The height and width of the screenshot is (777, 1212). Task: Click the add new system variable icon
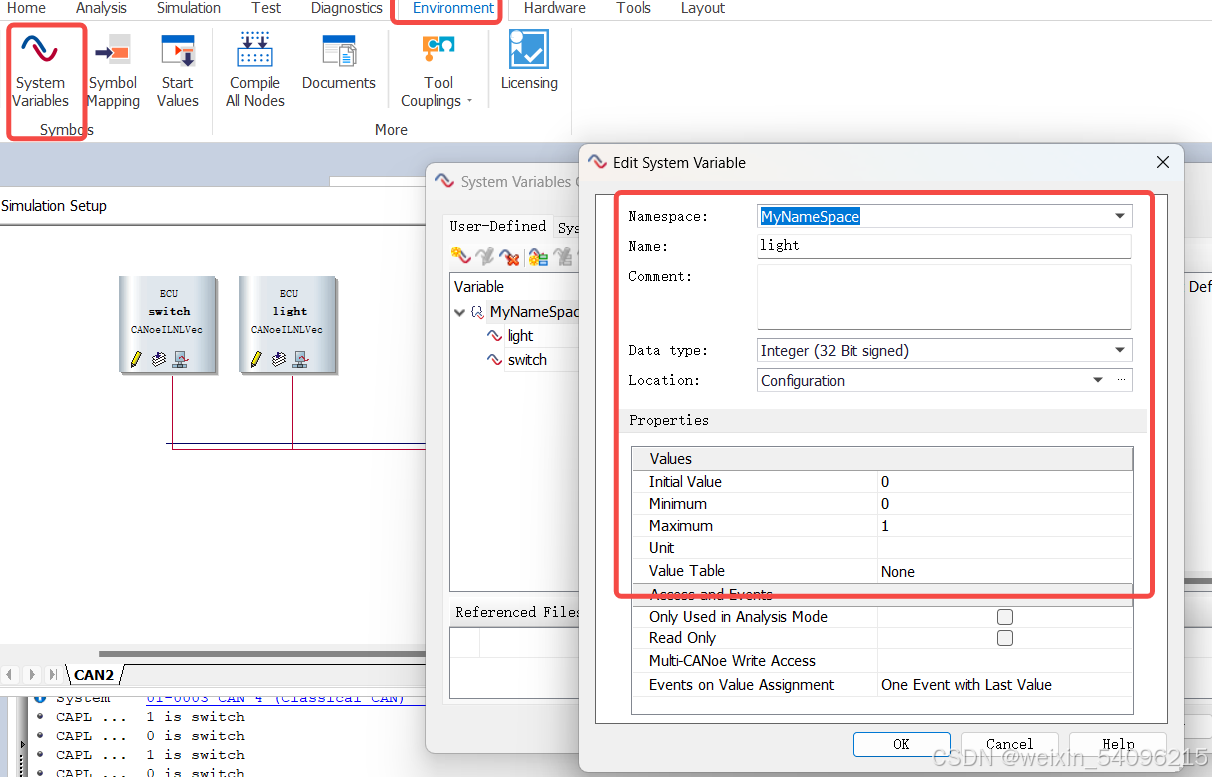pyautogui.click(x=460, y=257)
